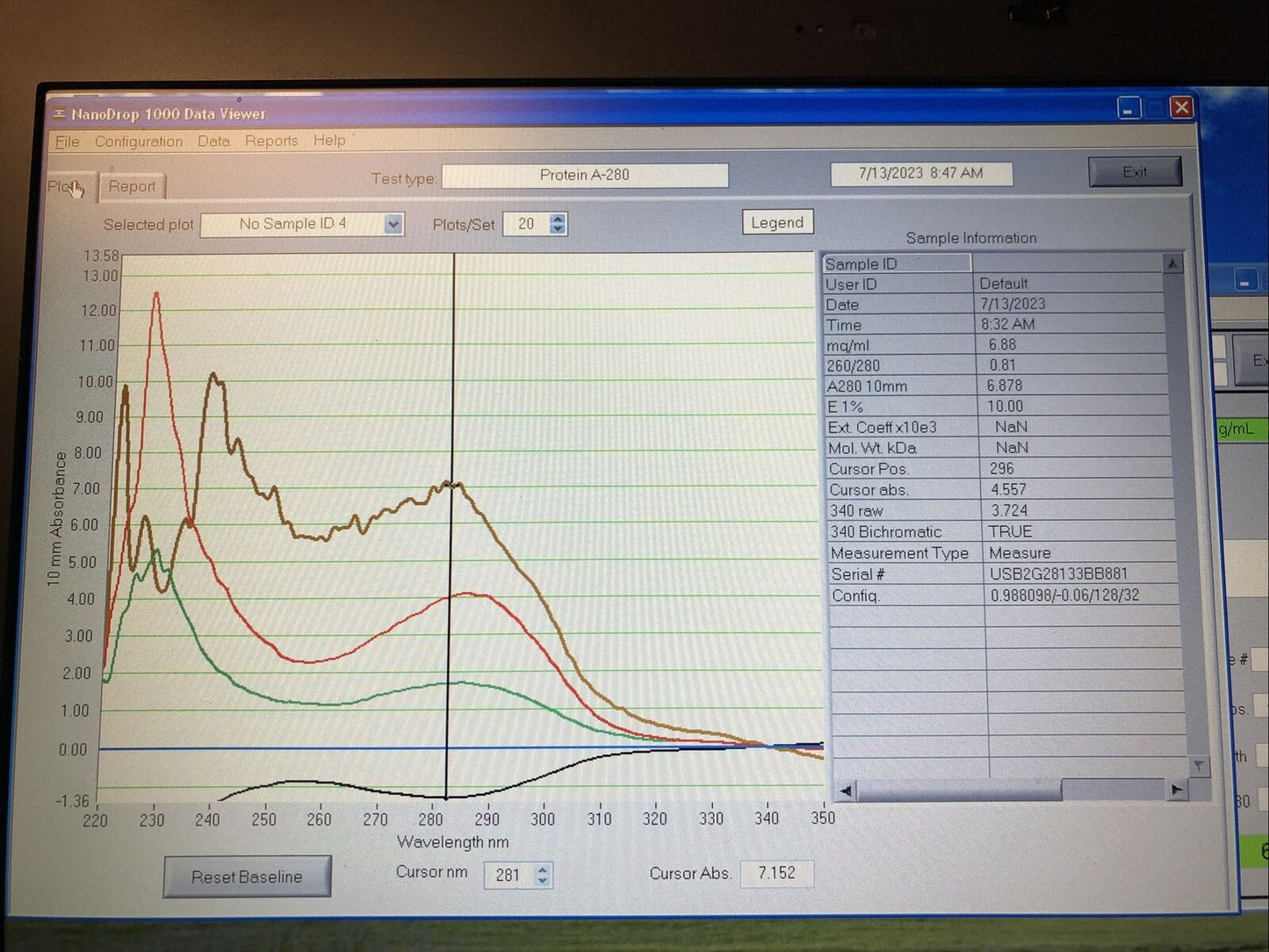Click the Cursor abs. value 4.557

[x=1008, y=490]
